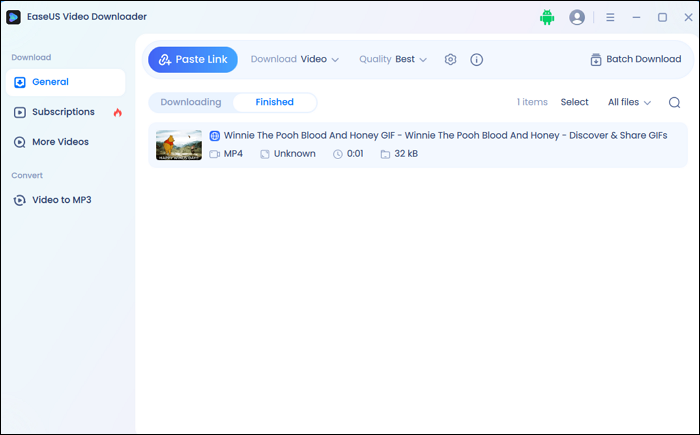Click the Winnie The Pooh Blood And Honey title

[x=445, y=135]
